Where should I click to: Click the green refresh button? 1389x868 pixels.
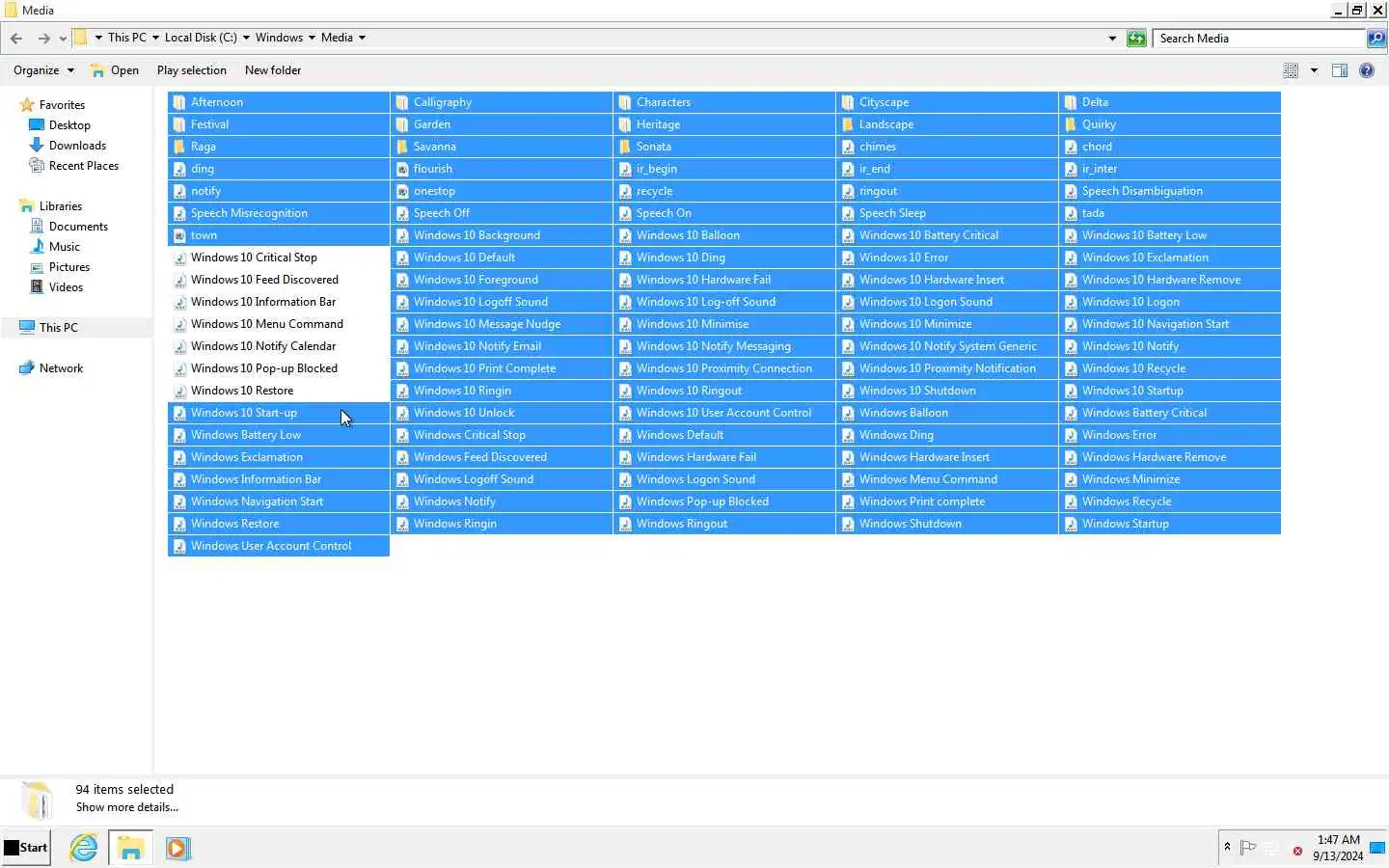tap(1137, 39)
